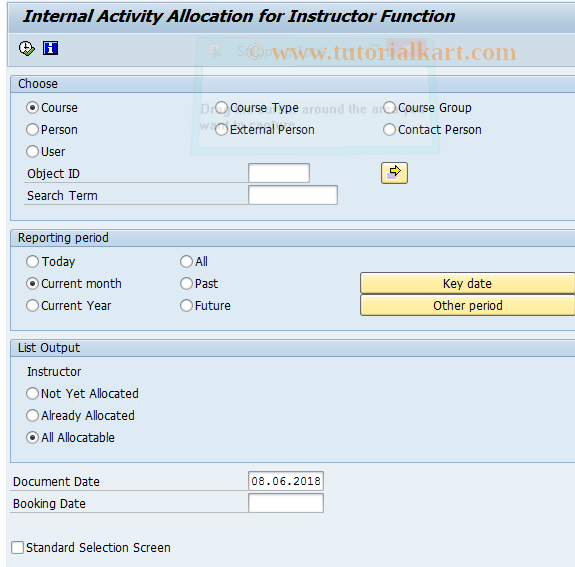Select the Course Group radio button

[x=389, y=108]
